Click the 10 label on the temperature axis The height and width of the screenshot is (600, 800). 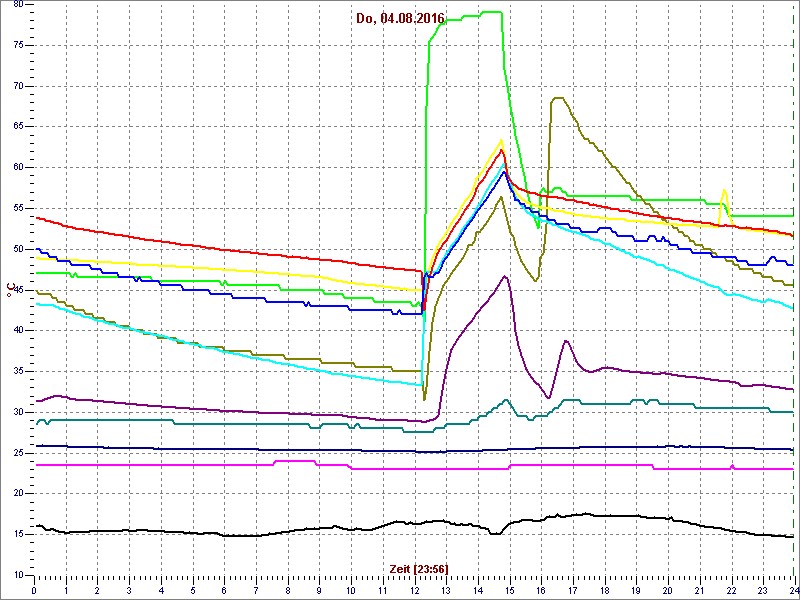point(17,575)
